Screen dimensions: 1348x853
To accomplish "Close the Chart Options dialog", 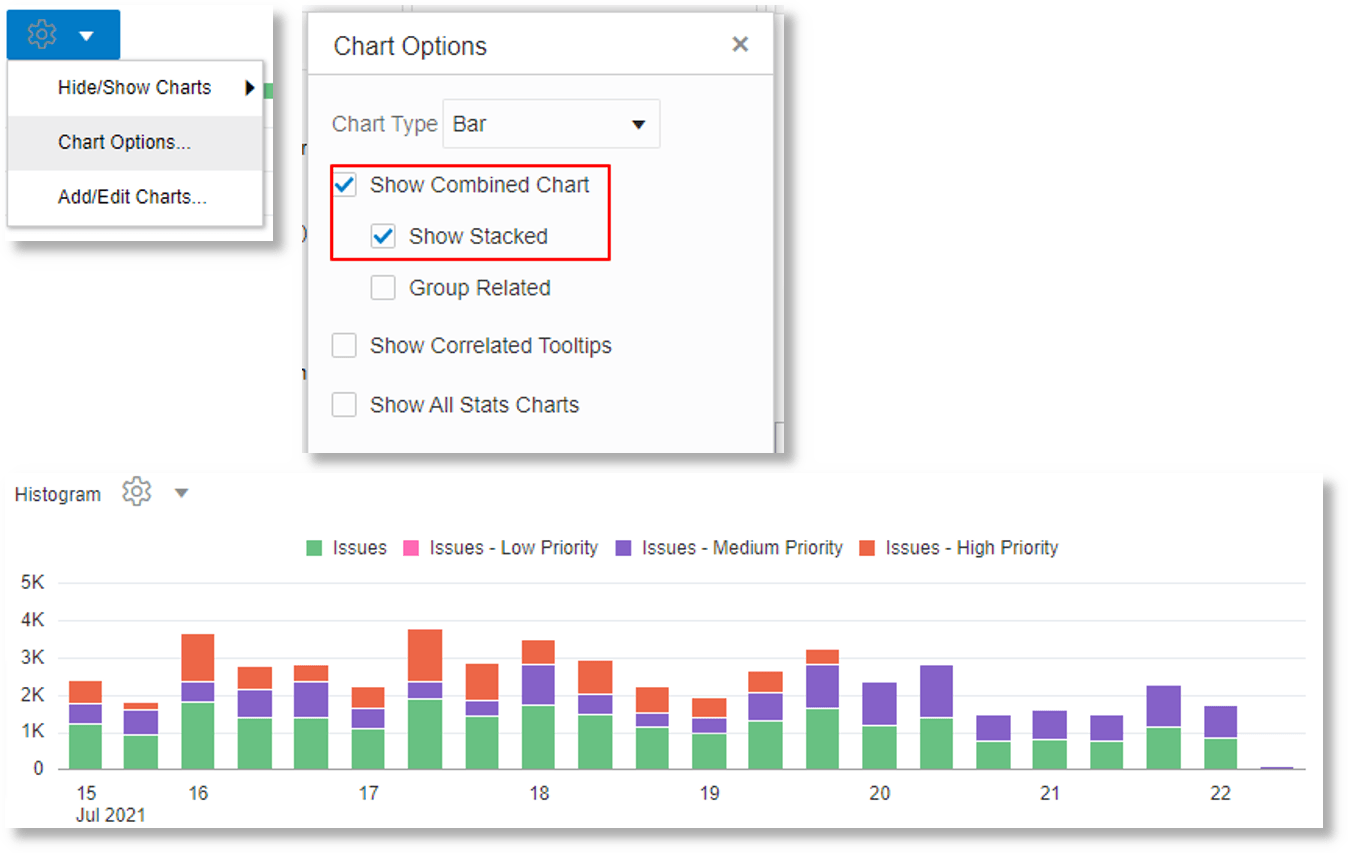I will coord(740,44).
